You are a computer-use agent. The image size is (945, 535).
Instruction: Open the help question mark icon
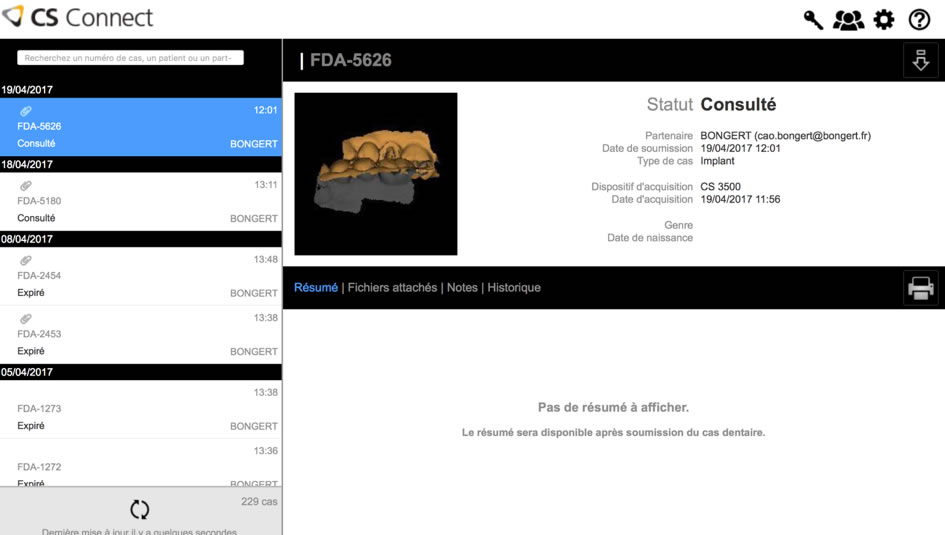[919, 20]
